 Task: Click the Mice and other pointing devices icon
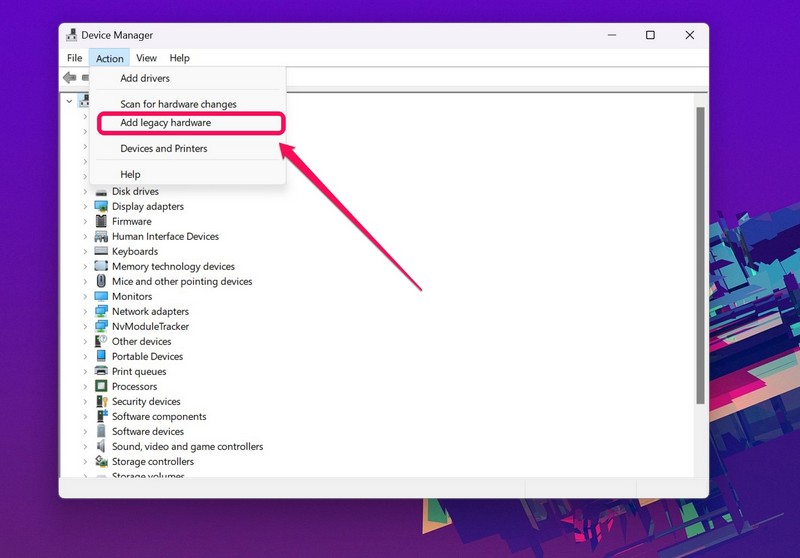pyautogui.click(x=101, y=282)
